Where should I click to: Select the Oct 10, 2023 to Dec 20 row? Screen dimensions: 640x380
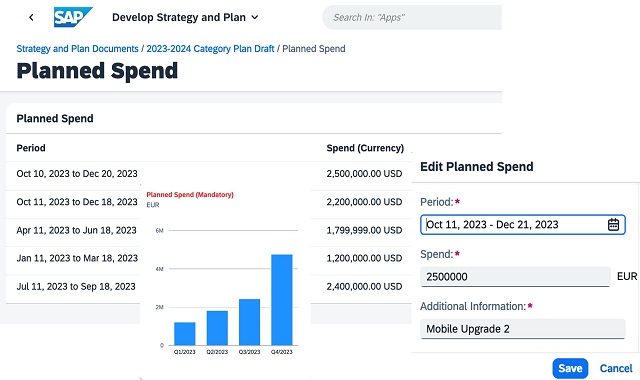click(x=209, y=174)
